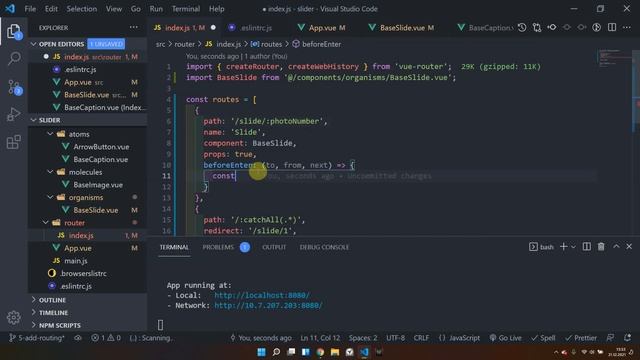
Task: Open the Extensions view
Action: coord(14,142)
